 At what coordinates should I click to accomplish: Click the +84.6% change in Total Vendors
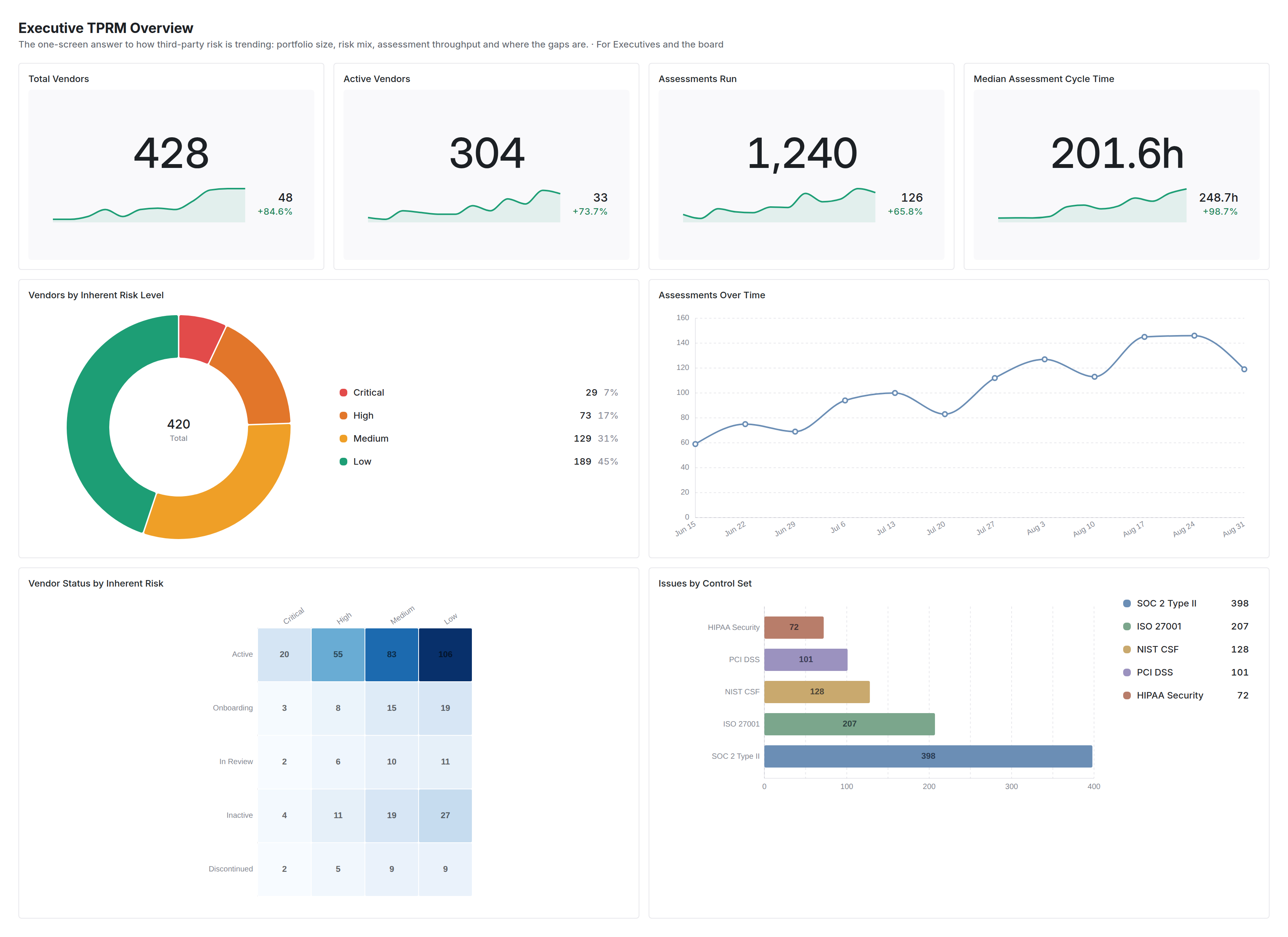(275, 211)
